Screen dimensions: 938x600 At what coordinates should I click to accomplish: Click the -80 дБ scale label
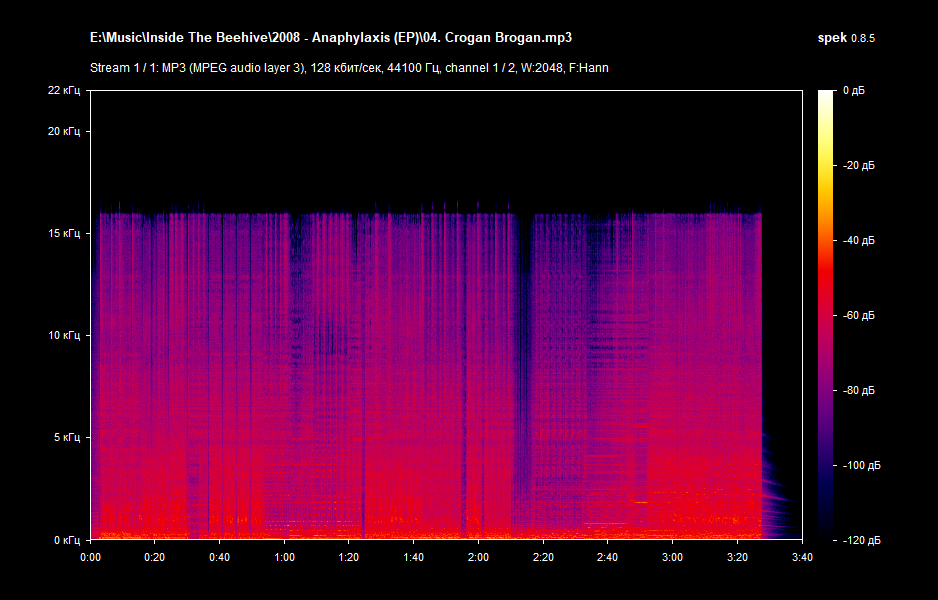point(857,390)
